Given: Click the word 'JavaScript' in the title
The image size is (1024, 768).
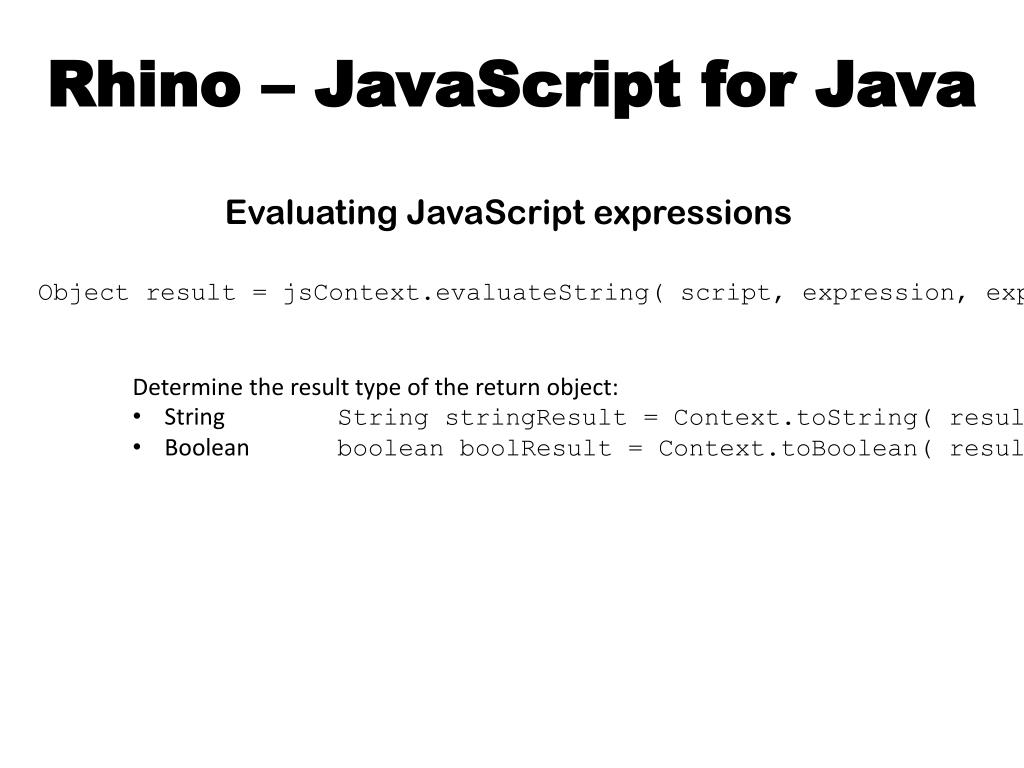Looking at the screenshot, I should 497,88.
